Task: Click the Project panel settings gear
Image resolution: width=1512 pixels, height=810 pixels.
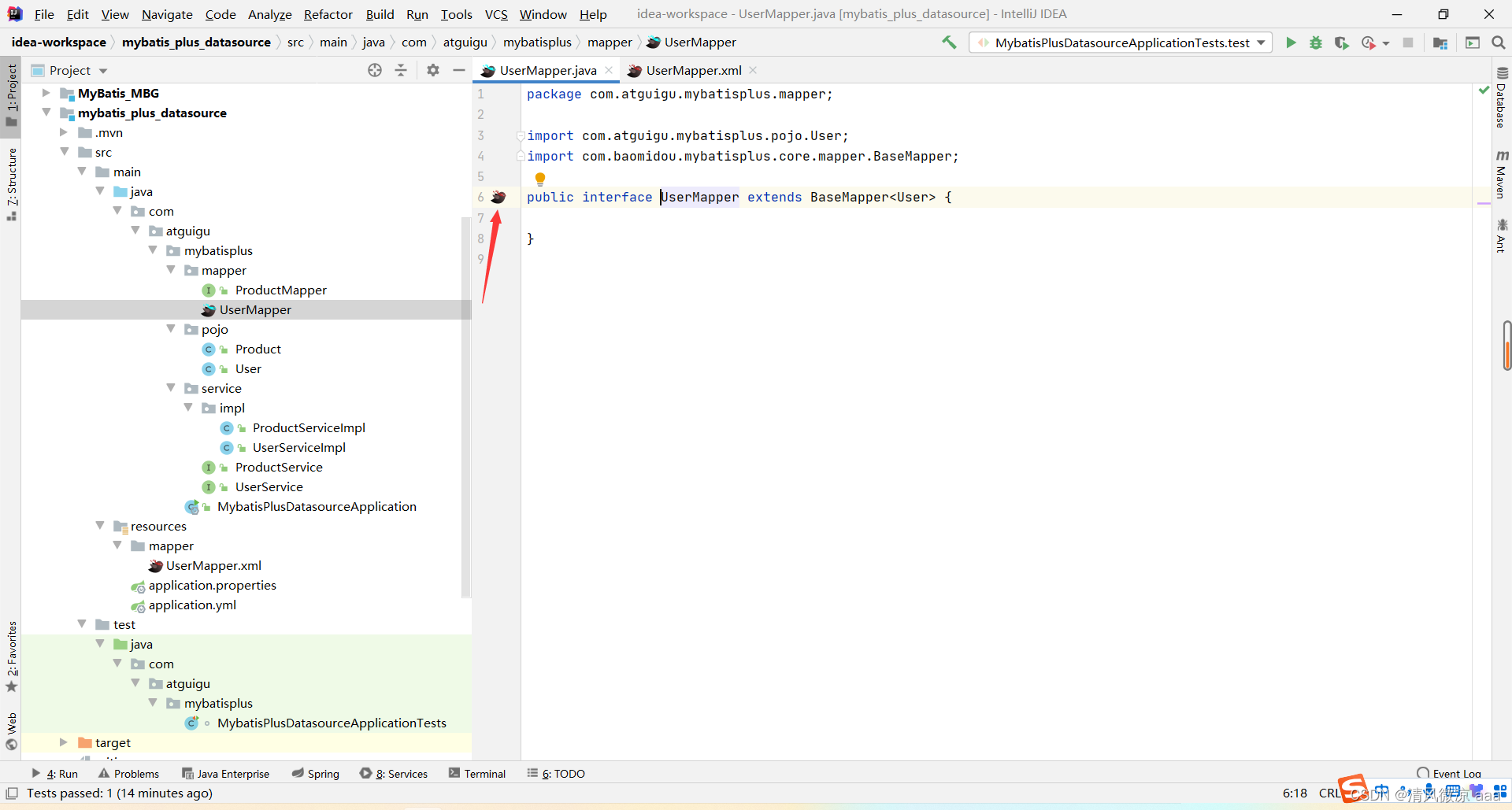Action: pyautogui.click(x=433, y=70)
